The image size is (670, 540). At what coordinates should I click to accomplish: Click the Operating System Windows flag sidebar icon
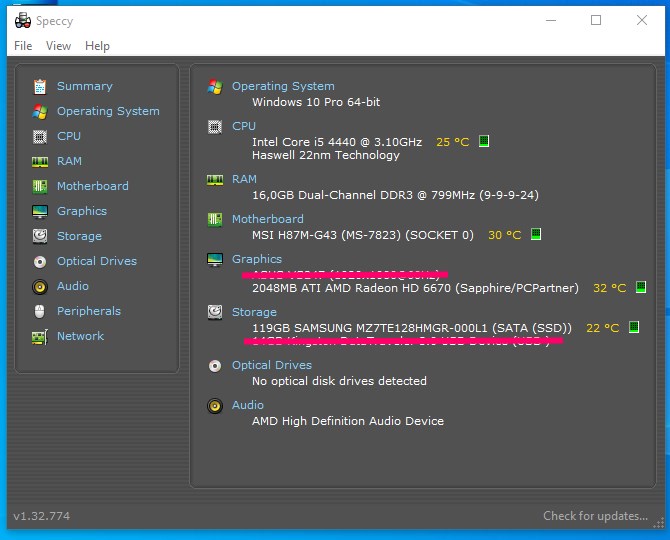[40, 112]
